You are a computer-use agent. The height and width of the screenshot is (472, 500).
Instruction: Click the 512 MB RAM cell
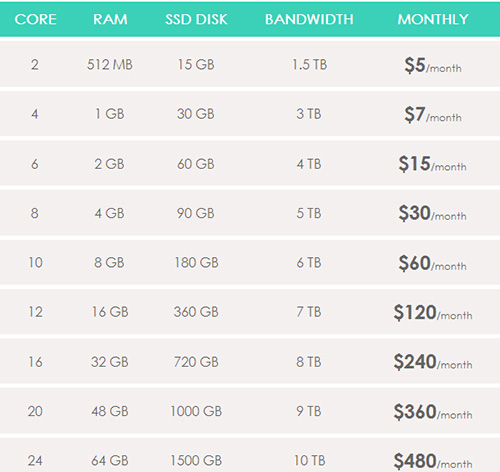click(110, 65)
